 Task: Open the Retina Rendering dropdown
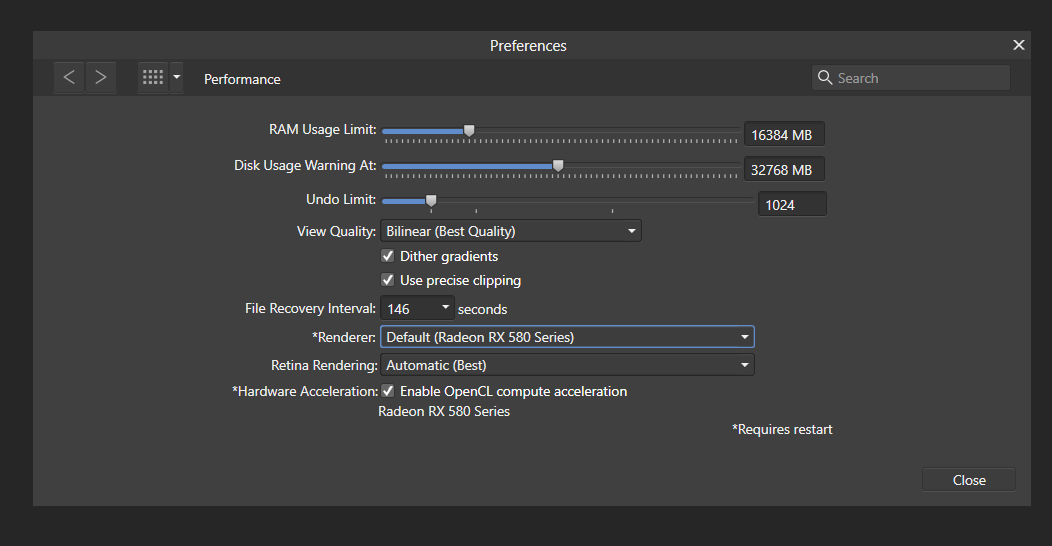pos(567,365)
